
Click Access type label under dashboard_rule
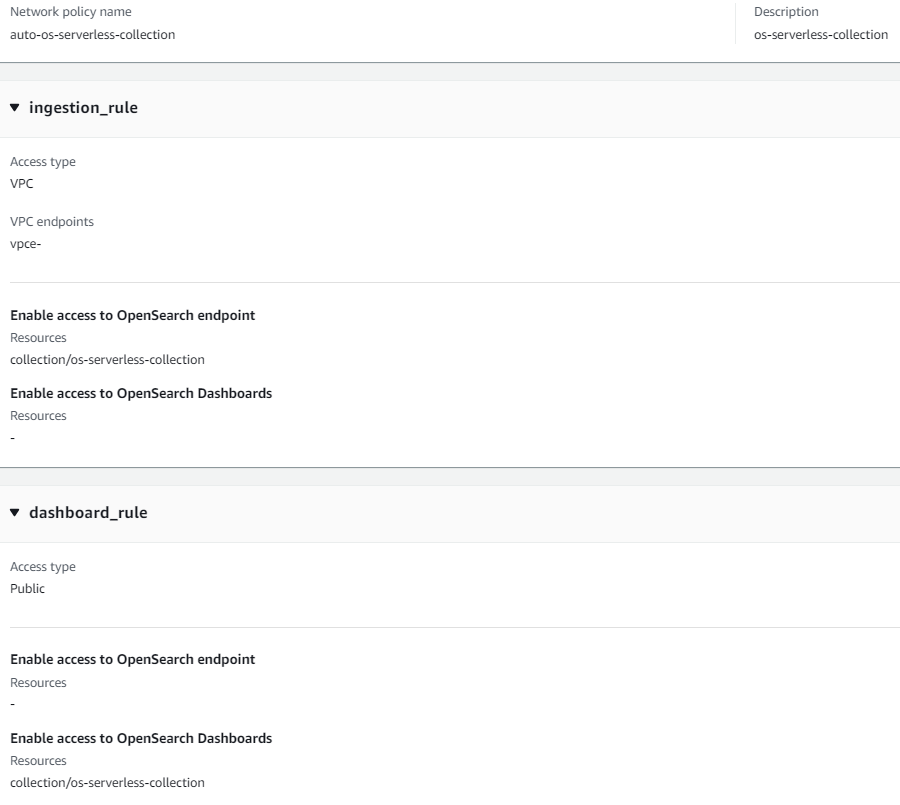(x=42, y=567)
